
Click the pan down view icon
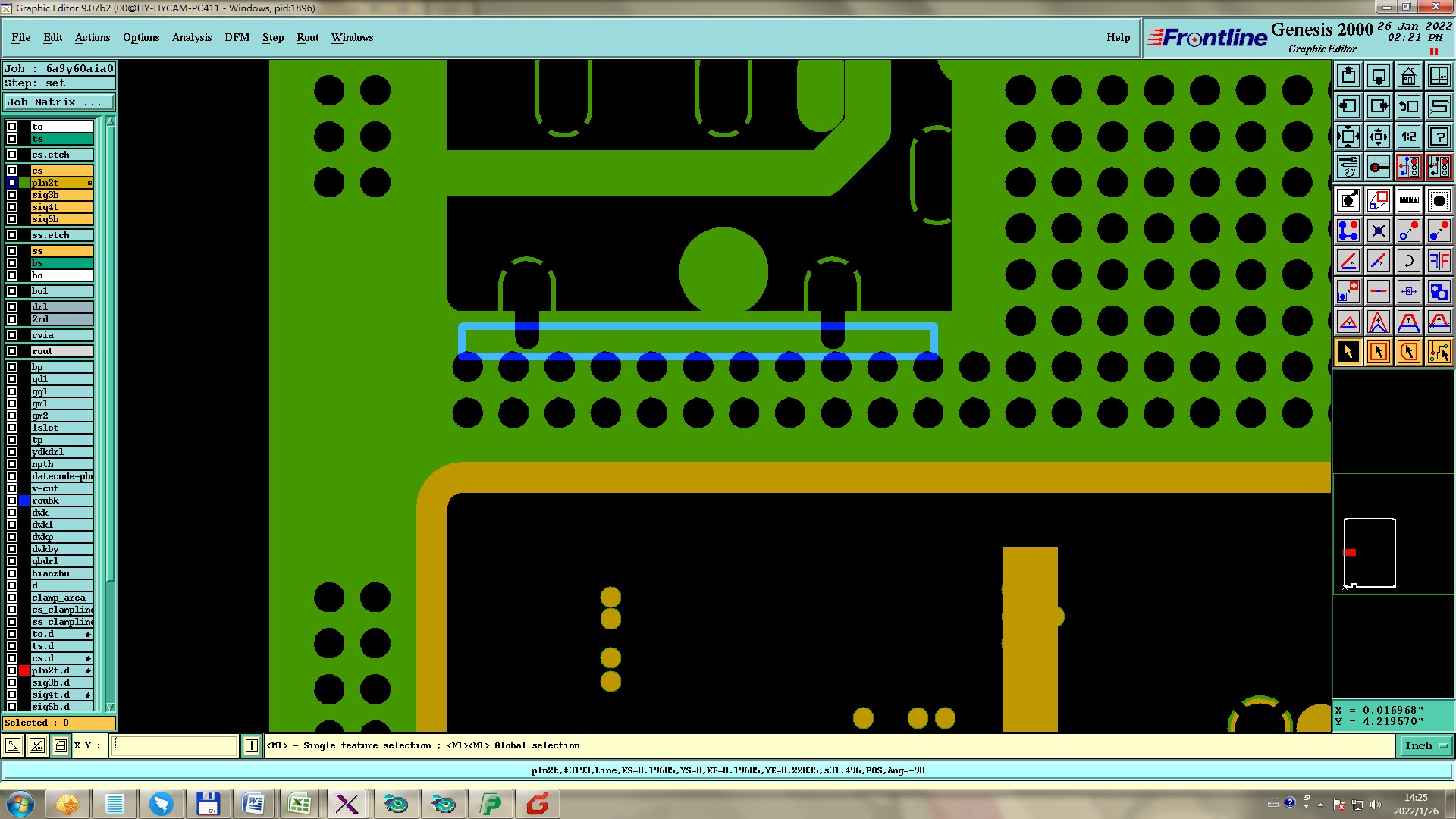1379,76
